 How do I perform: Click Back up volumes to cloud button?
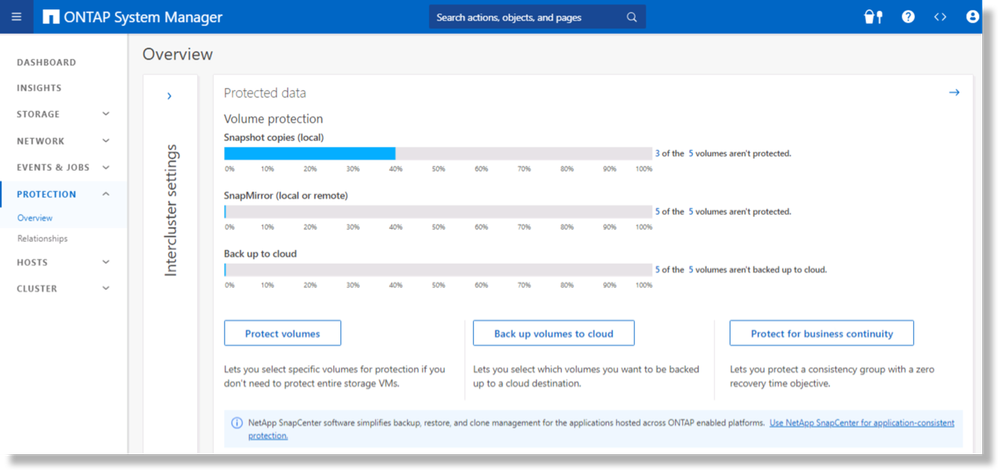pos(553,333)
